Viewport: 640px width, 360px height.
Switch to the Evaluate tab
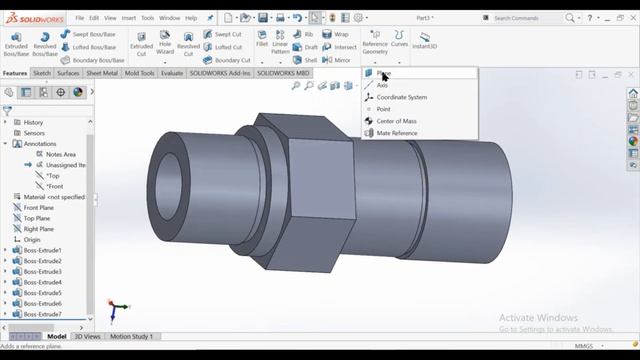(172, 73)
